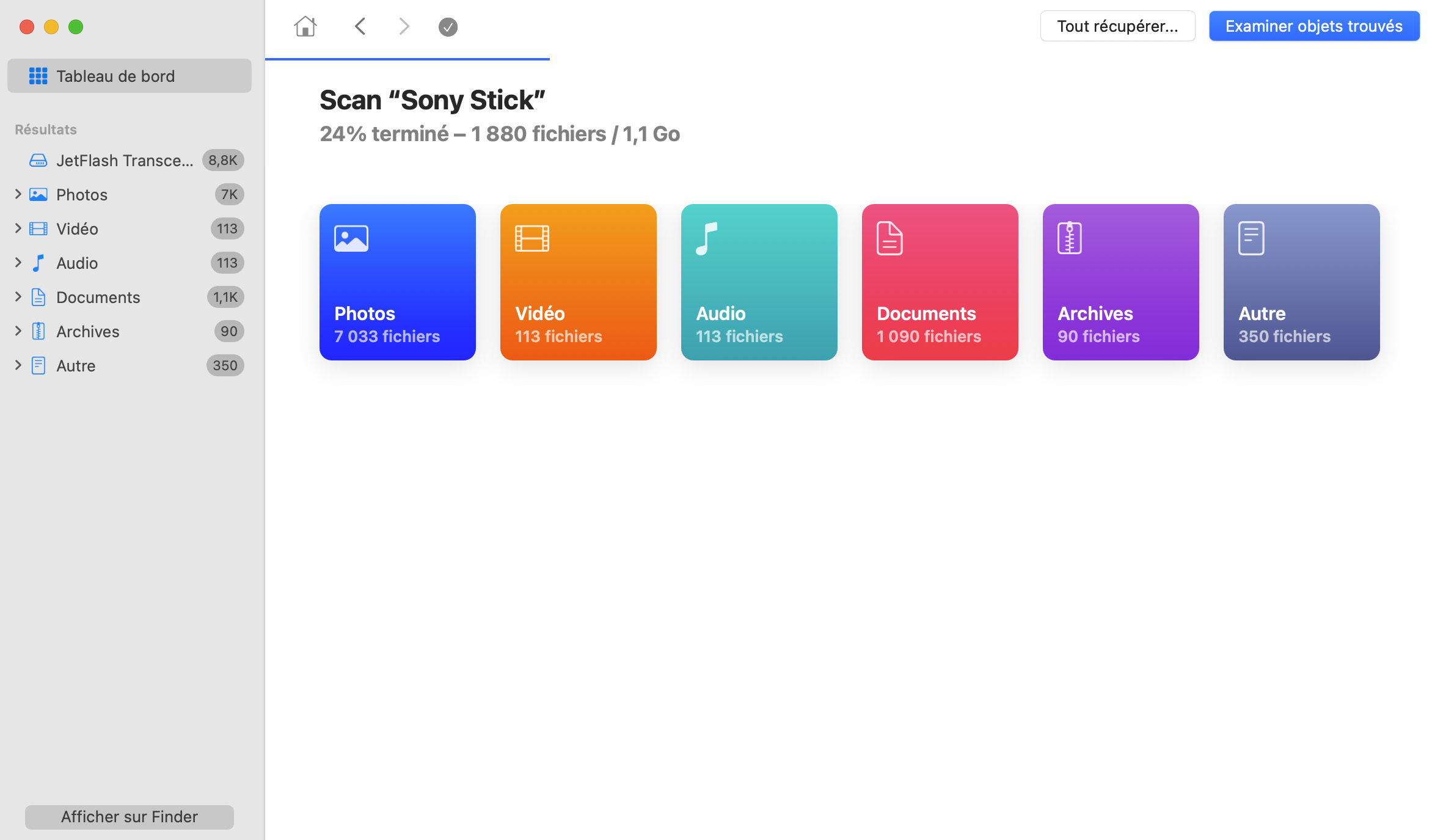
Task: Click Afficher sur Finder button
Action: tap(129, 817)
